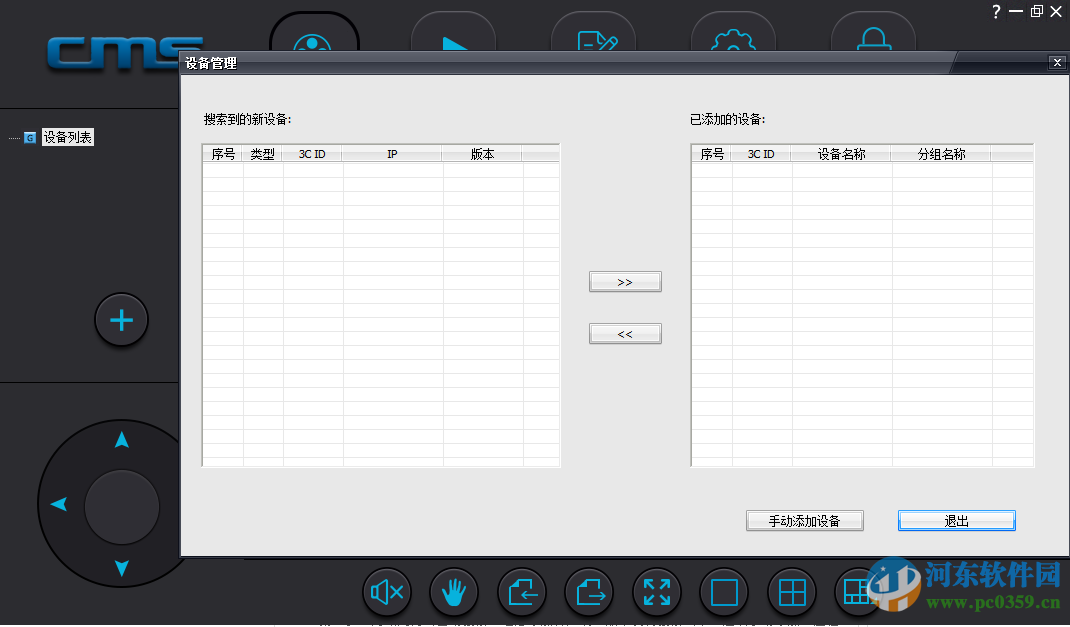The height and width of the screenshot is (627, 1070).
Task: Click 退出 to exit device management
Action: [956, 520]
